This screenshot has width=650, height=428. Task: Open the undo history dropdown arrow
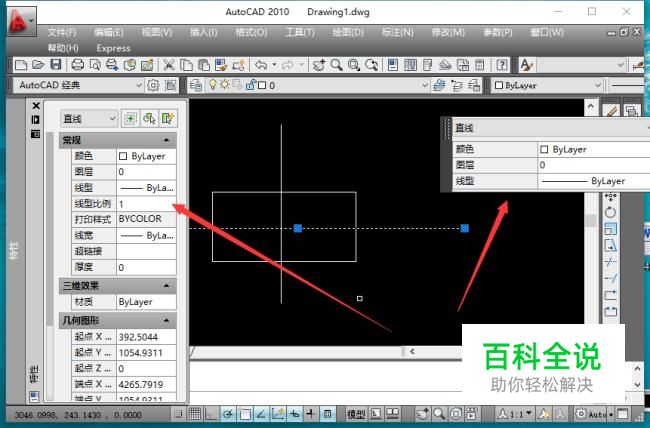click(x=274, y=65)
